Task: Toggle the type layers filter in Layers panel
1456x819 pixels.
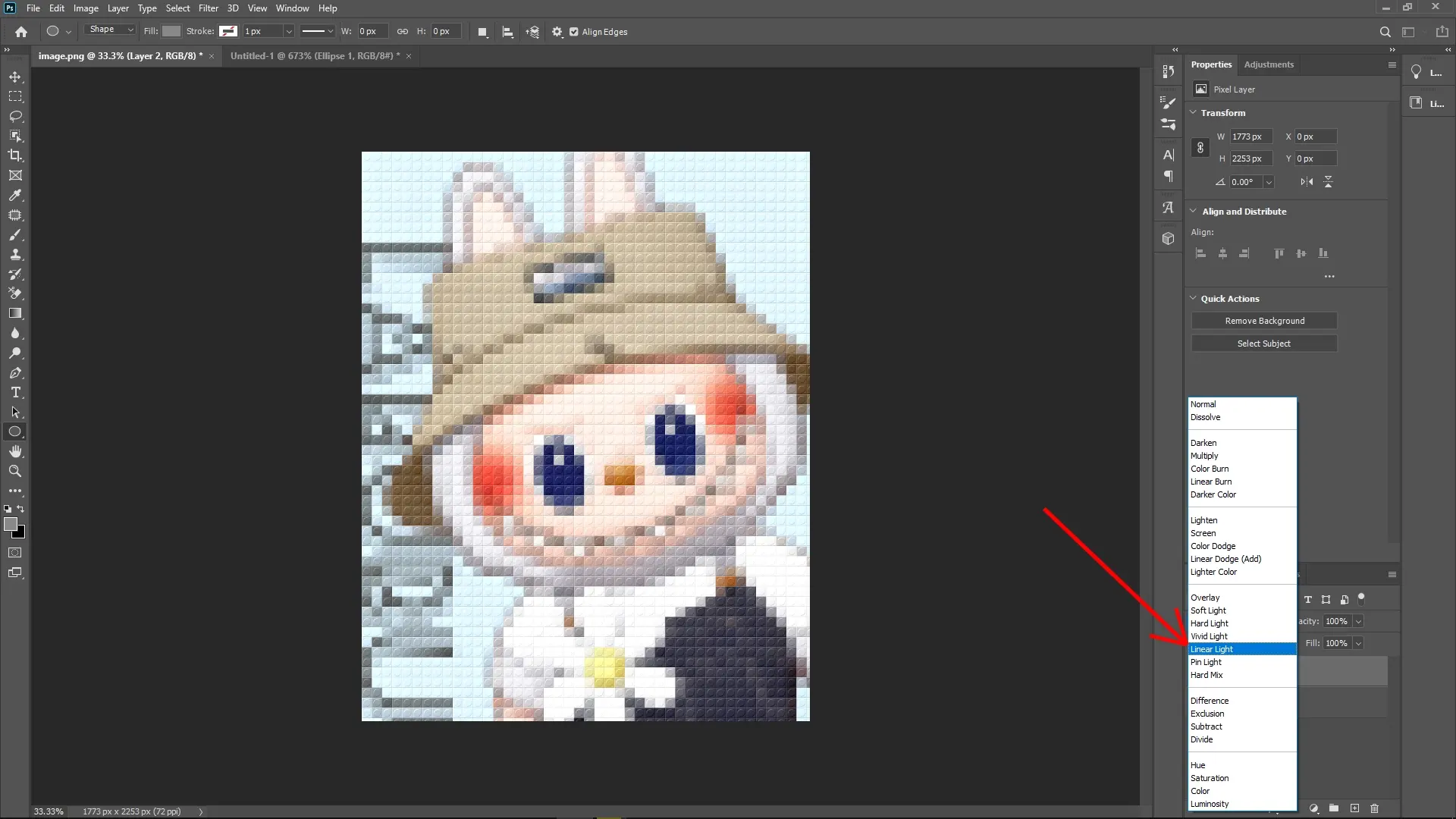Action: pyautogui.click(x=1308, y=599)
